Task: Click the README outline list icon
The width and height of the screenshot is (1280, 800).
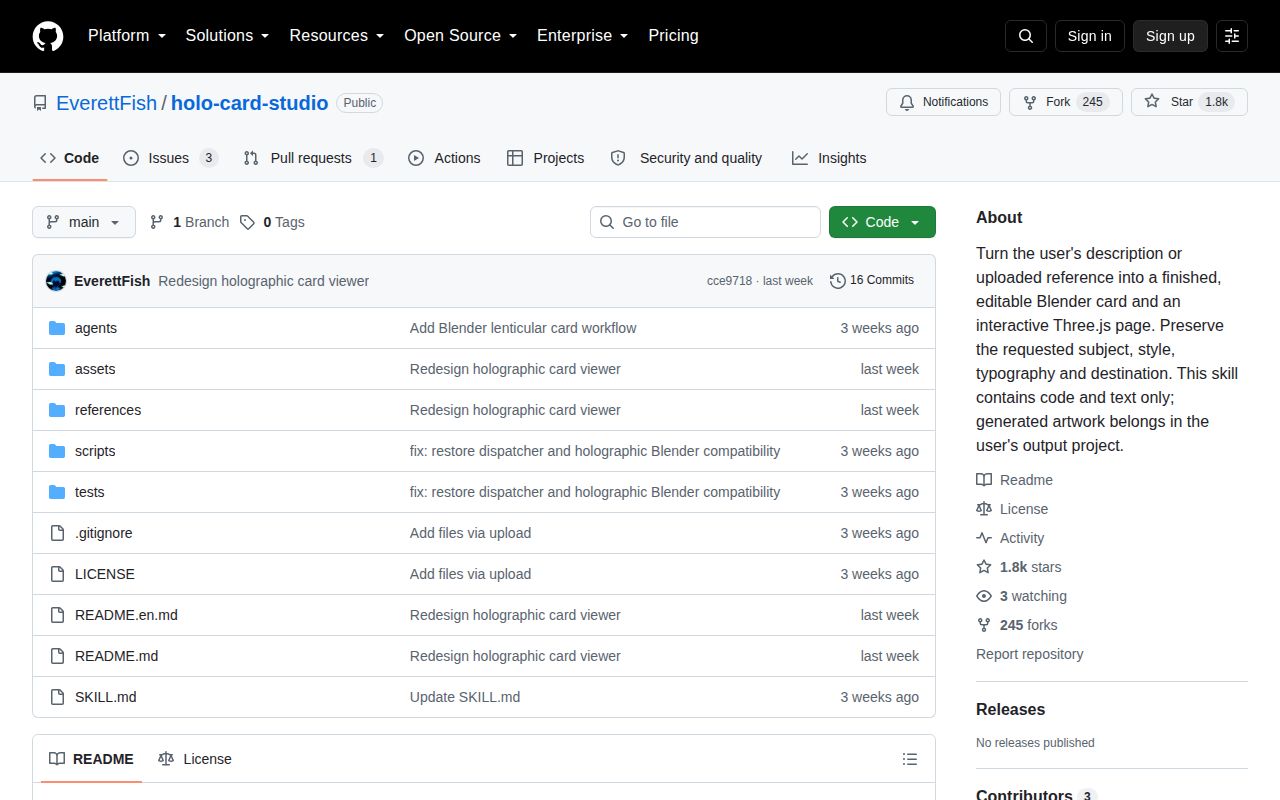Action: 910,759
